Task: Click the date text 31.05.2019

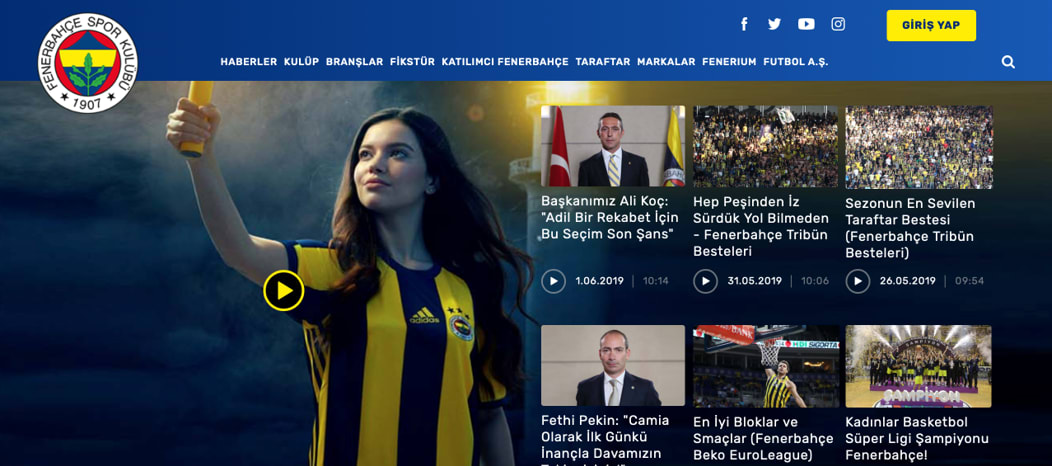Action: point(754,281)
